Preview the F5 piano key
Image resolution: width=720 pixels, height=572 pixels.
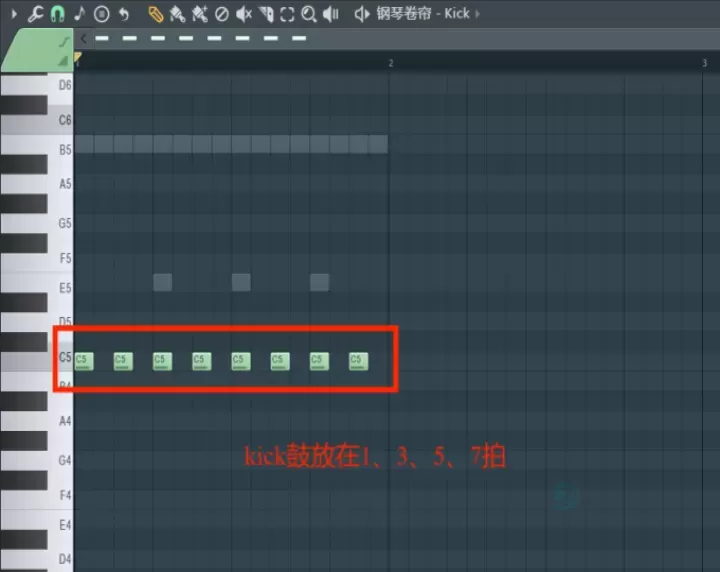coord(60,258)
